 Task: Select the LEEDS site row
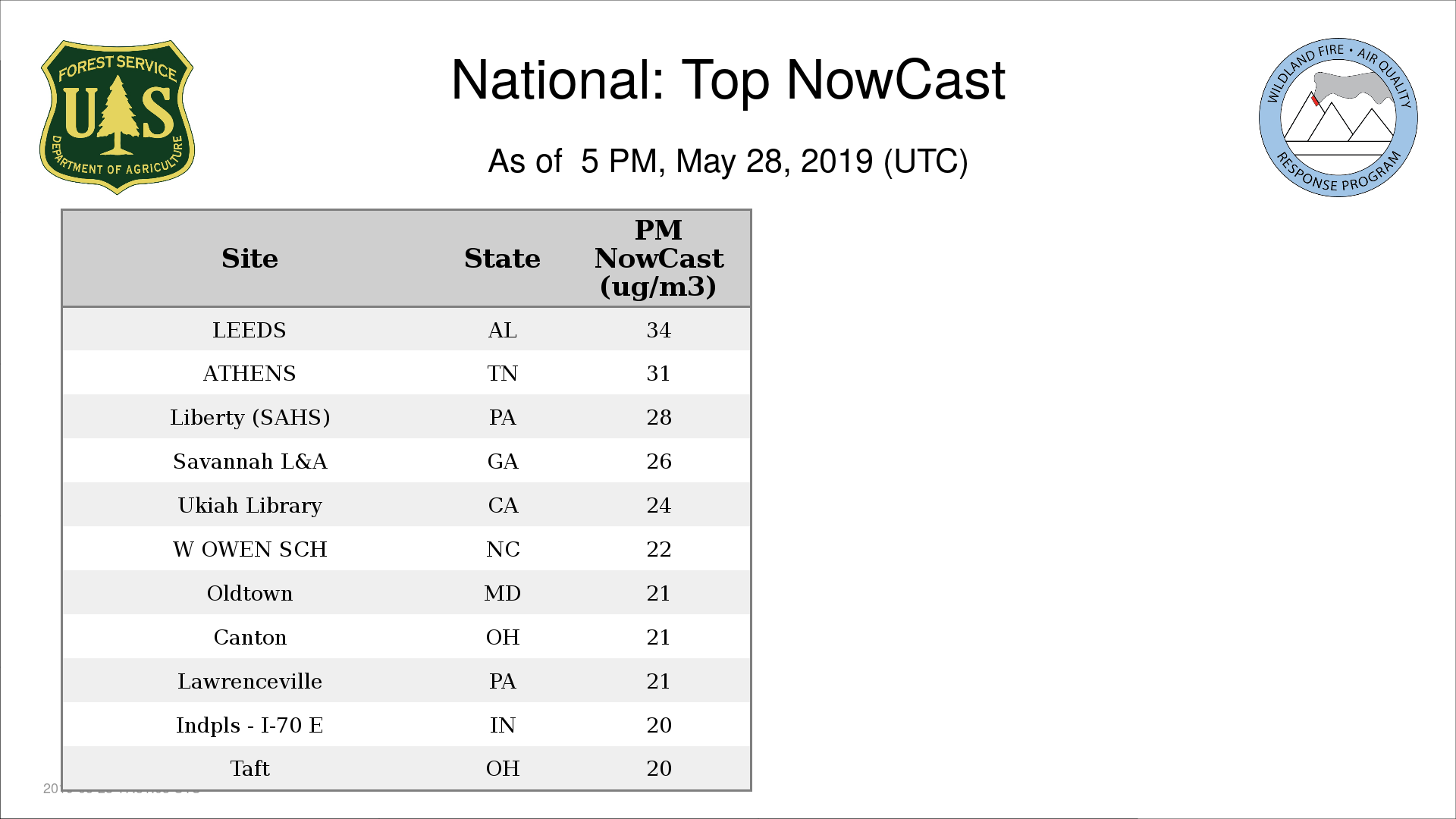(x=249, y=331)
